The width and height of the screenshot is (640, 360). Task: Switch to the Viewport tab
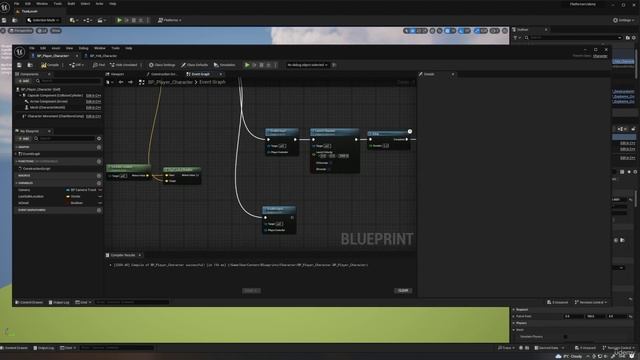pyautogui.click(x=115, y=74)
